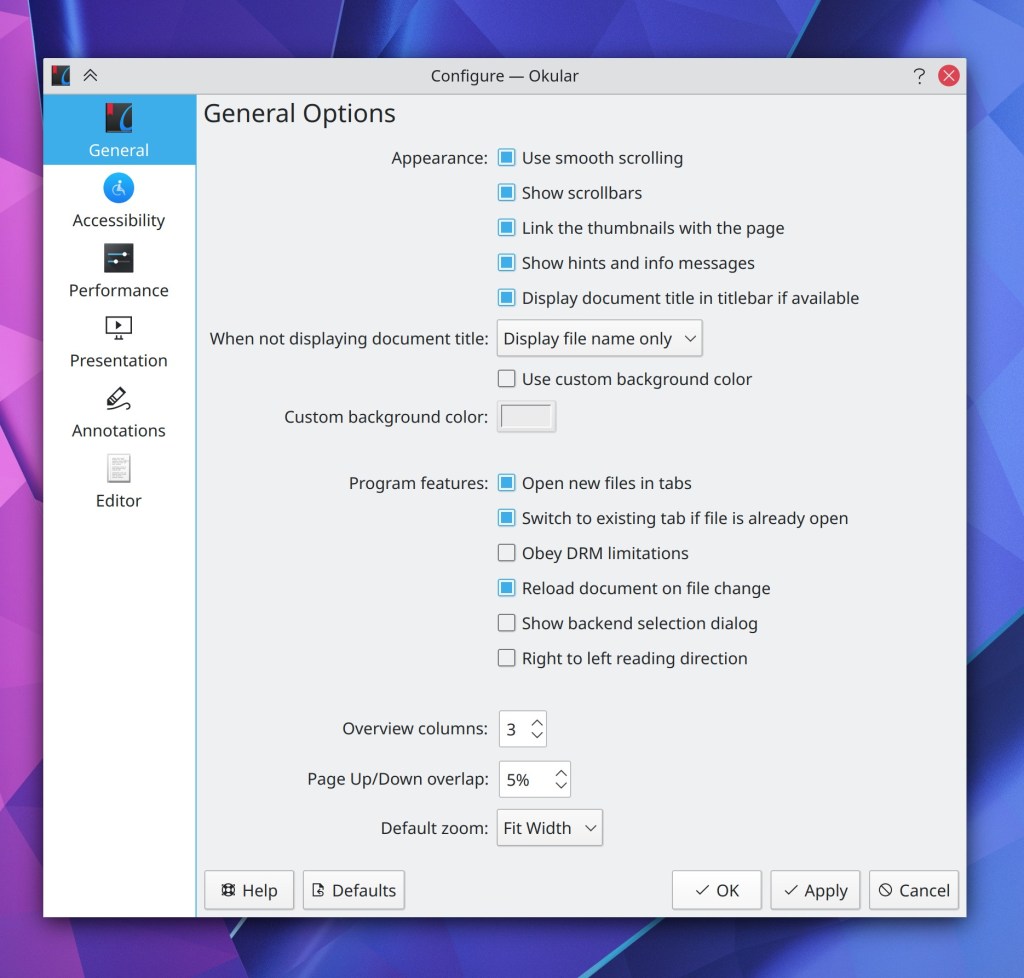The width and height of the screenshot is (1024, 978).
Task: Enable Right to left reading direction
Action: pyautogui.click(x=507, y=658)
